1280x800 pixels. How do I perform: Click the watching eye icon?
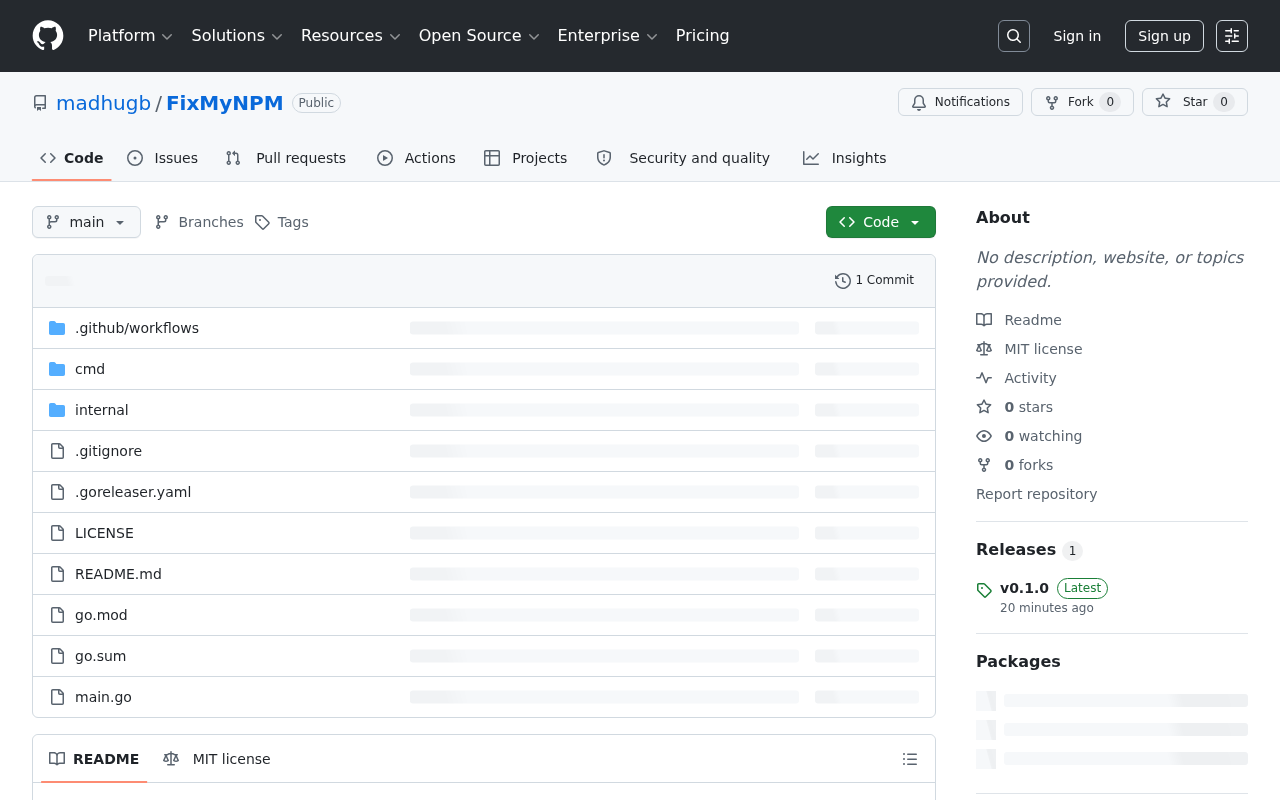coord(984,436)
